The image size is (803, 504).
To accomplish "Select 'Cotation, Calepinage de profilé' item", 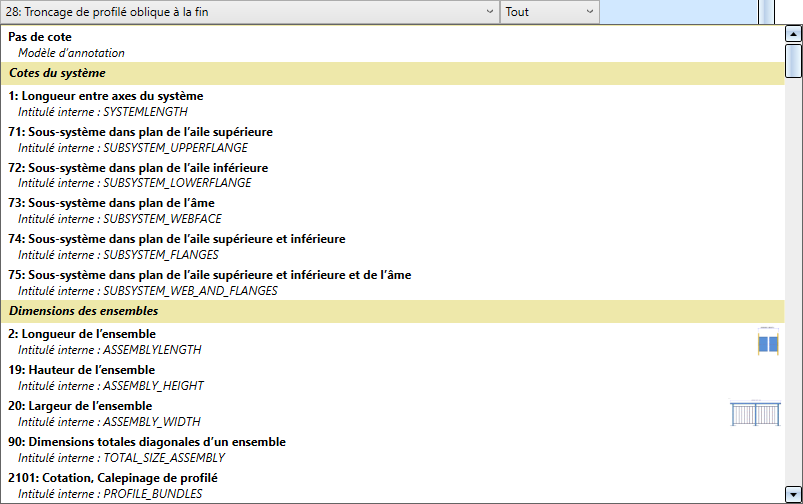I will point(113,478).
